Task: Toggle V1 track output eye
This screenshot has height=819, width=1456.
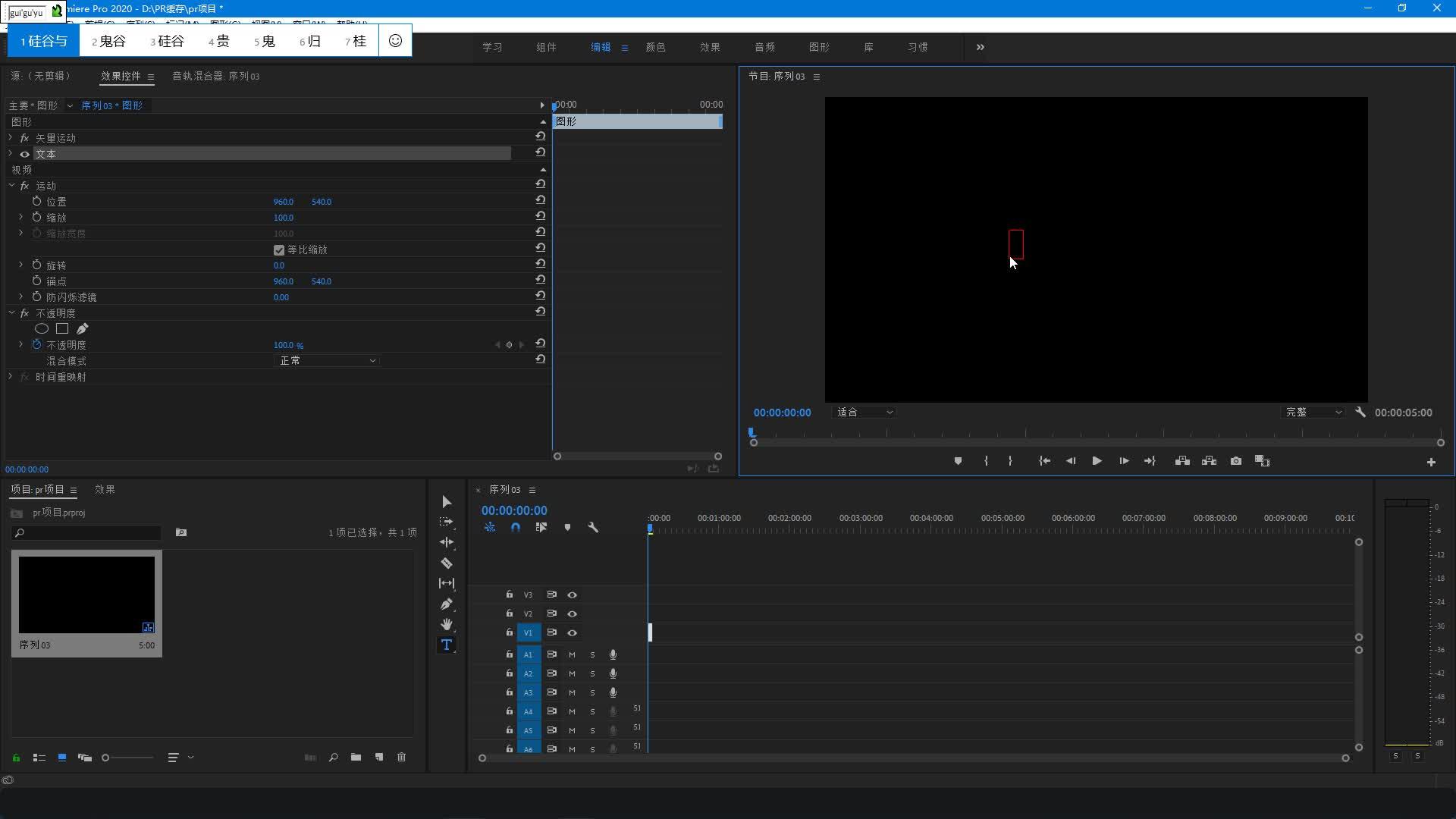Action: click(573, 633)
